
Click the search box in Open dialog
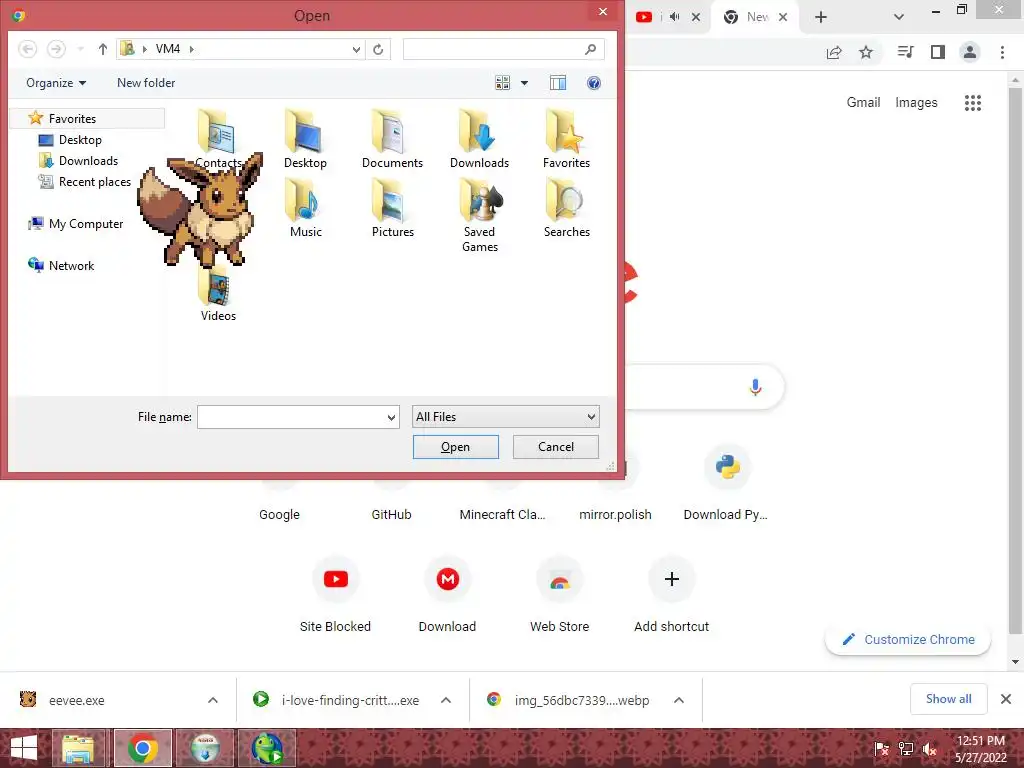click(504, 49)
